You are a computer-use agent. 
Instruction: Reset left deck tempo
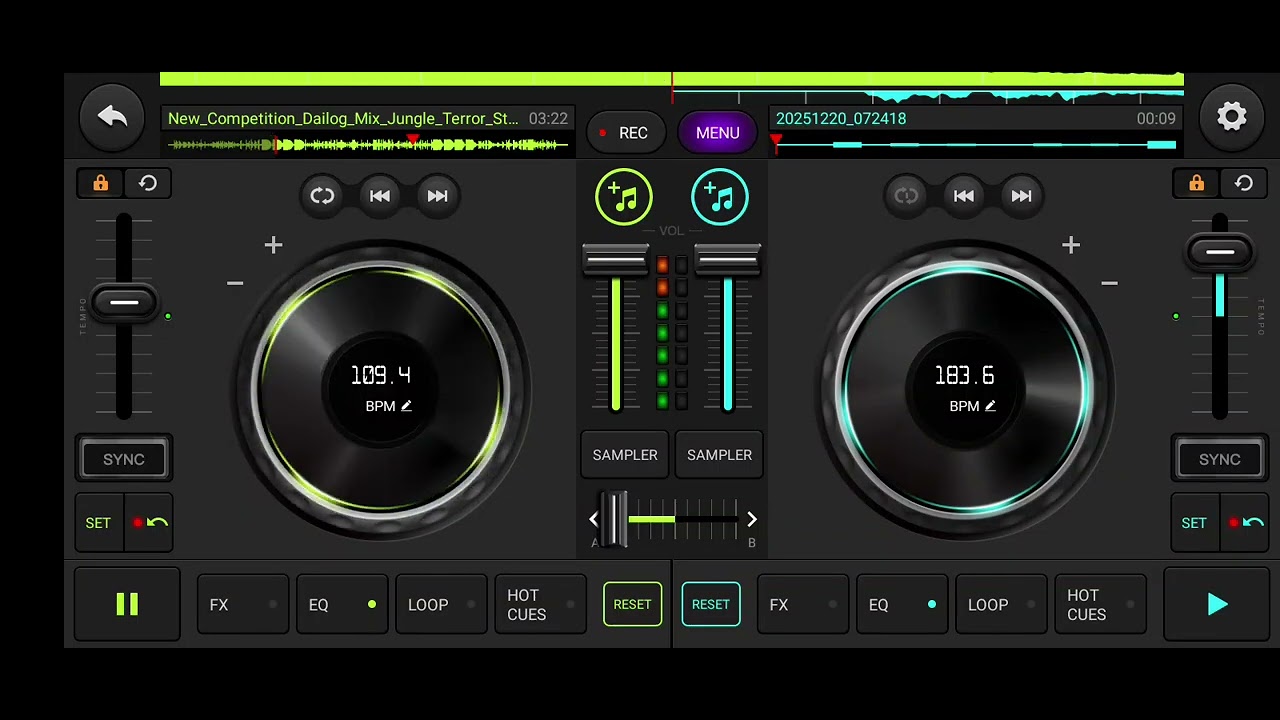(x=148, y=184)
